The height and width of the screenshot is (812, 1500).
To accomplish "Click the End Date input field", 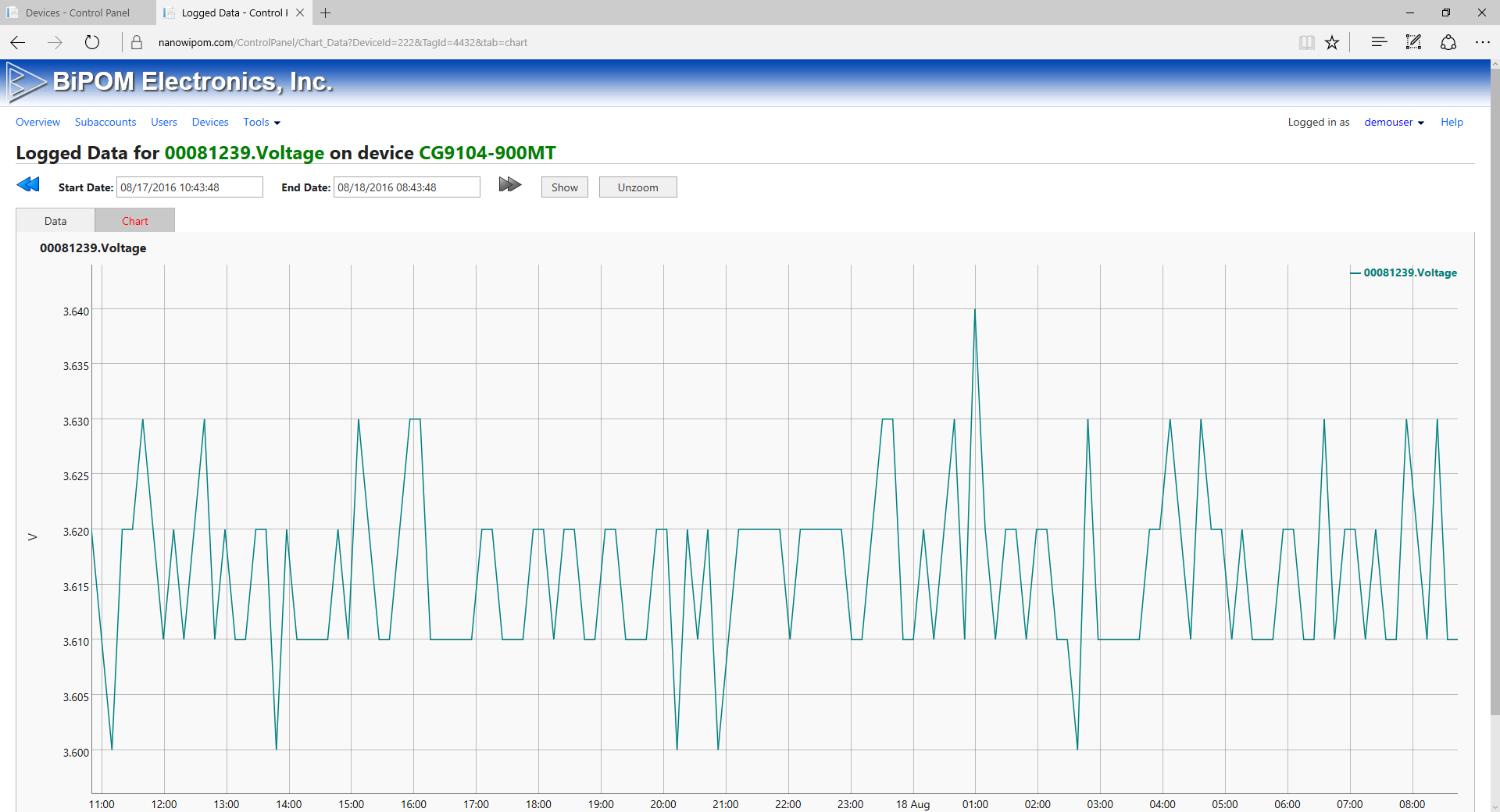I will tap(406, 187).
